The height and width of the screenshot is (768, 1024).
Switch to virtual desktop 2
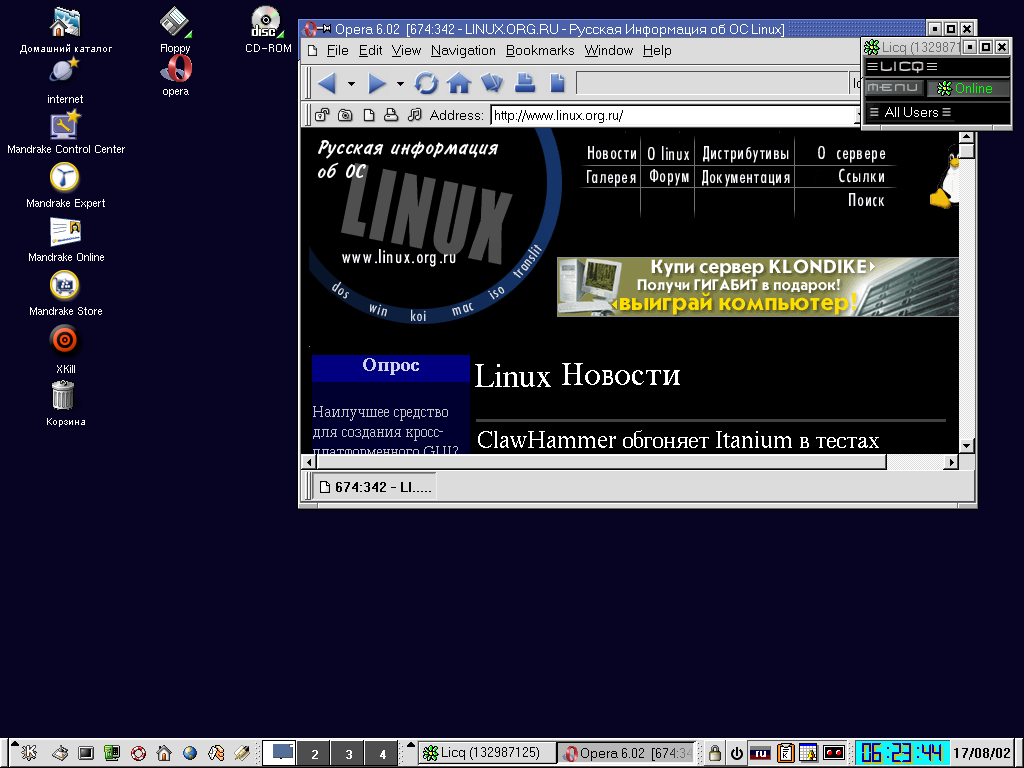coord(314,754)
